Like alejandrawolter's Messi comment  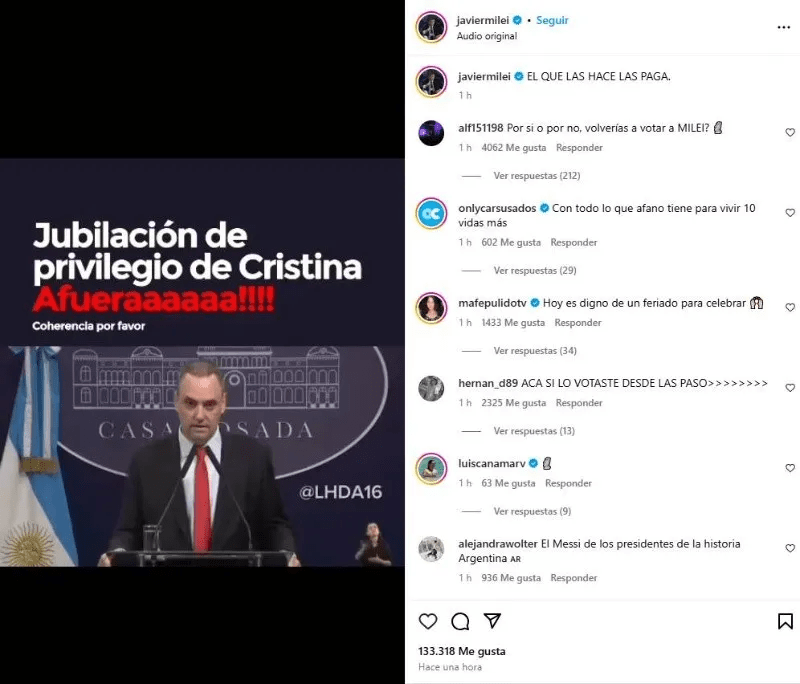[790, 548]
